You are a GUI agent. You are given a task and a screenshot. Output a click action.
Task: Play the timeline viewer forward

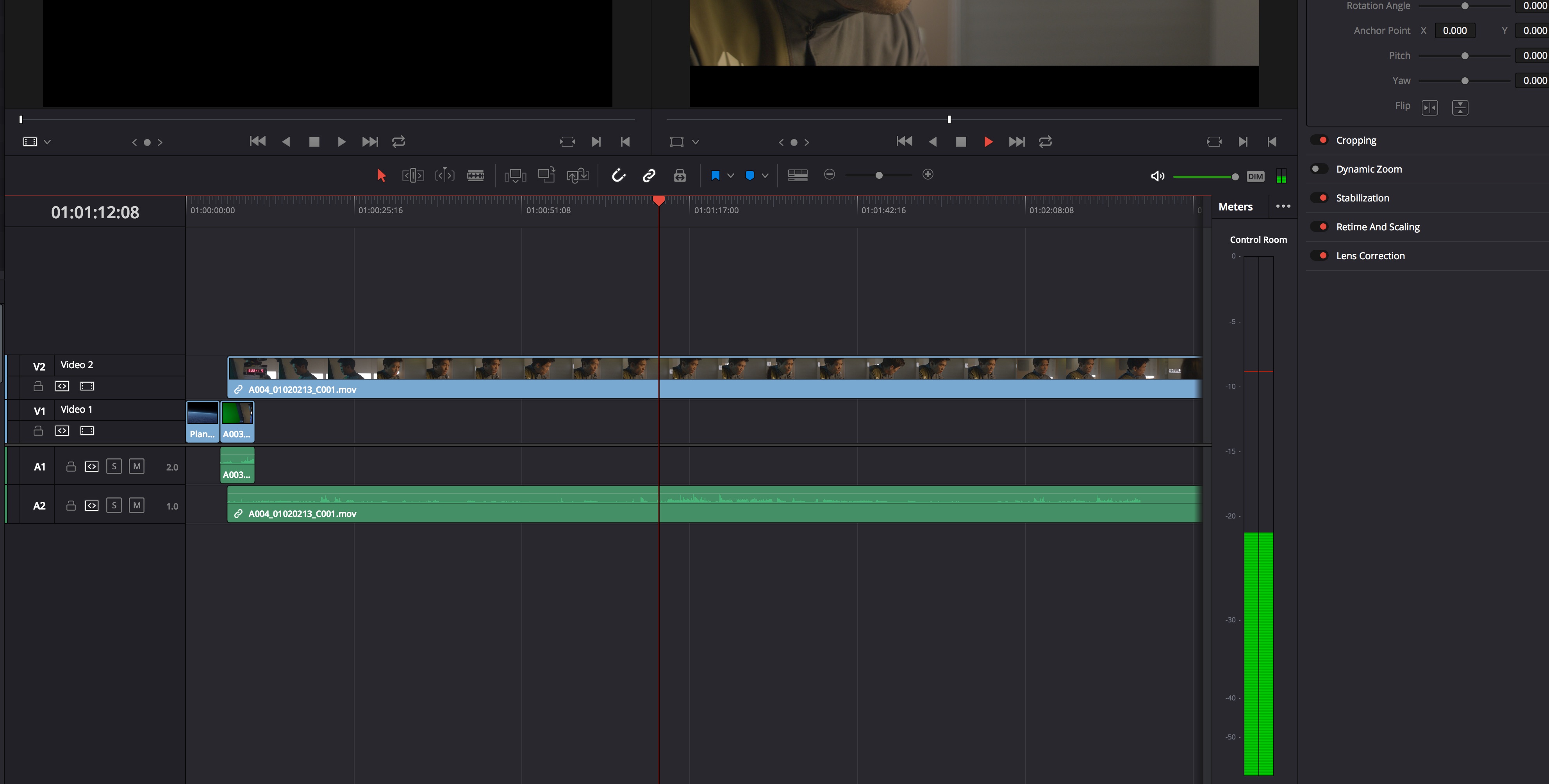[988, 142]
